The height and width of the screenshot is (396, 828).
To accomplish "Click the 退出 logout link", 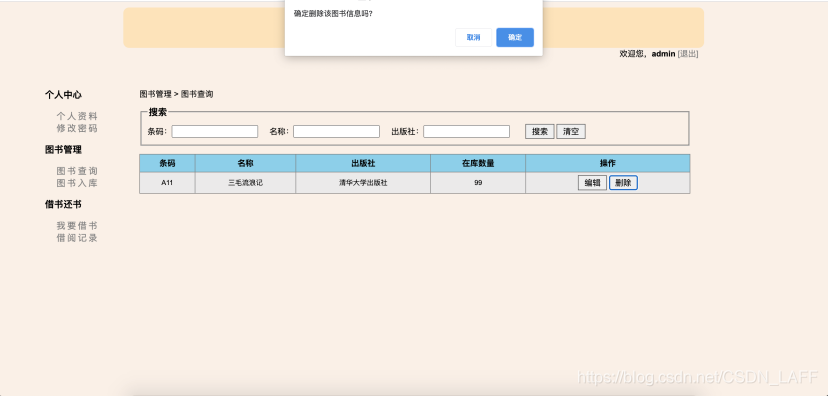I will pyautogui.click(x=688, y=54).
